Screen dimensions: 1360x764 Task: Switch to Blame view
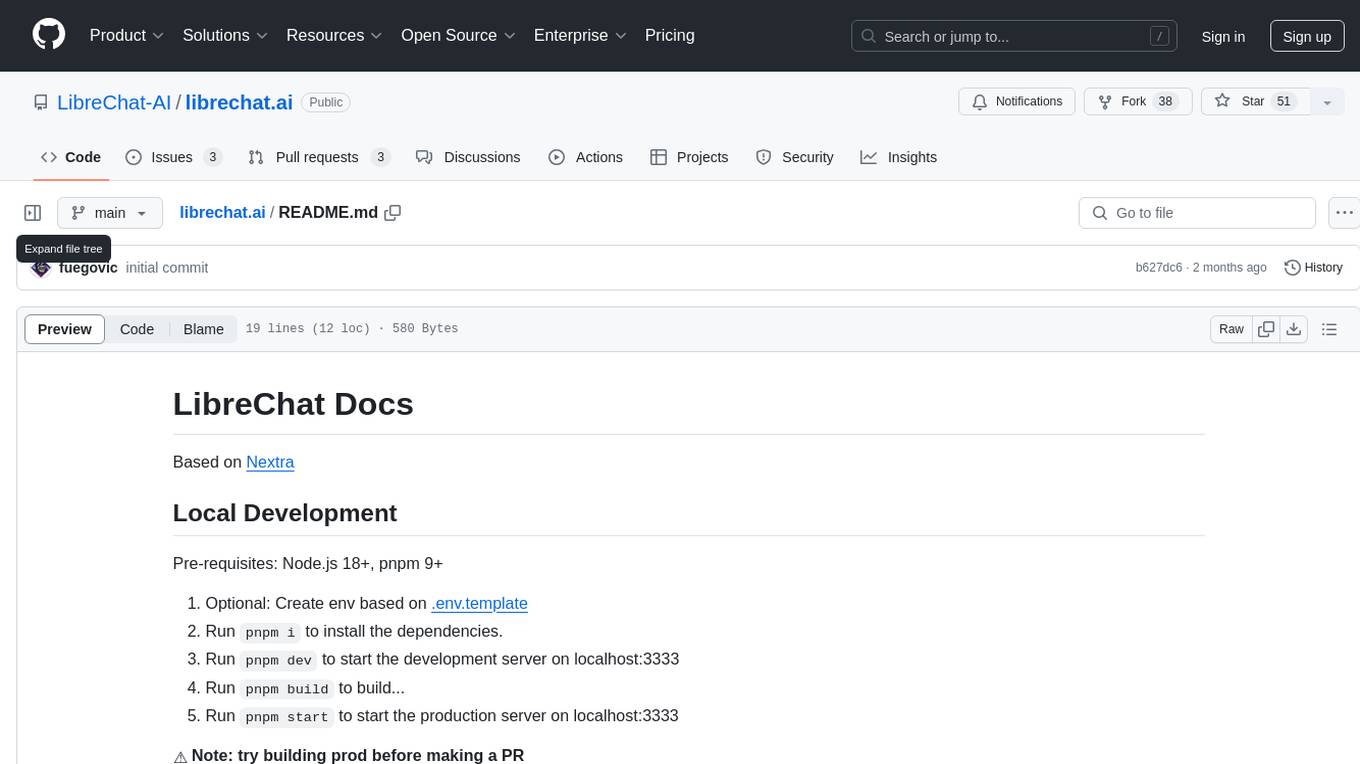tap(203, 329)
